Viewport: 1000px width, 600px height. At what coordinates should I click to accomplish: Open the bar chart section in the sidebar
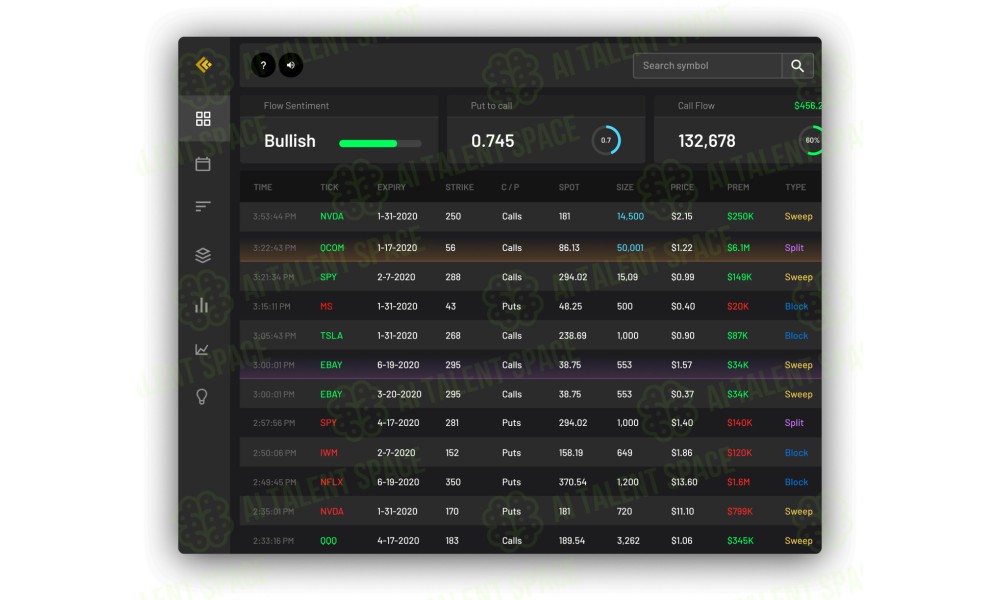click(x=202, y=305)
